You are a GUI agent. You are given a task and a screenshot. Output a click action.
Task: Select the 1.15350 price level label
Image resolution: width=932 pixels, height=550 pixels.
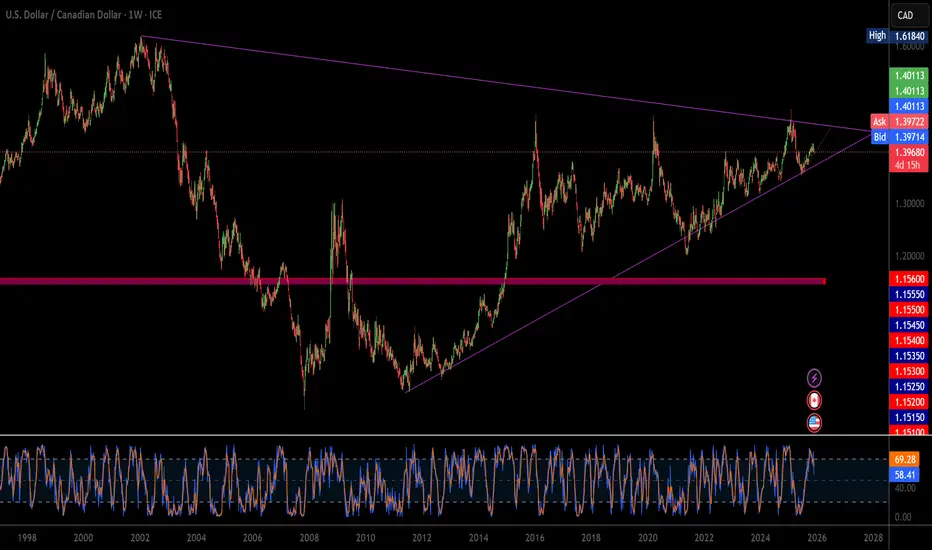pyautogui.click(x=908, y=356)
